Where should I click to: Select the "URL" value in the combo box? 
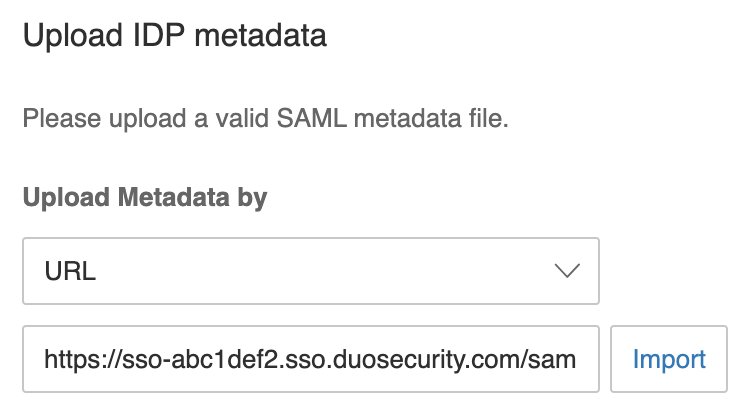click(x=70, y=272)
